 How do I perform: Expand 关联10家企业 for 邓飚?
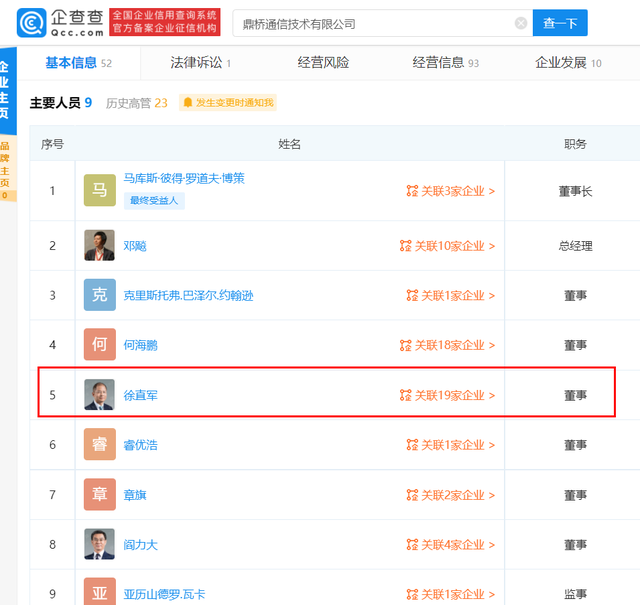click(447, 246)
